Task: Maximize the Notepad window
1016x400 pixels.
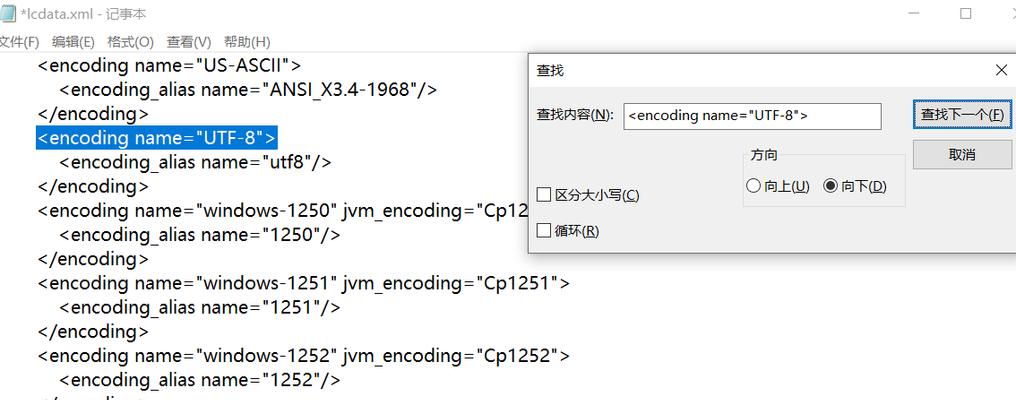Action: (x=965, y=14)
